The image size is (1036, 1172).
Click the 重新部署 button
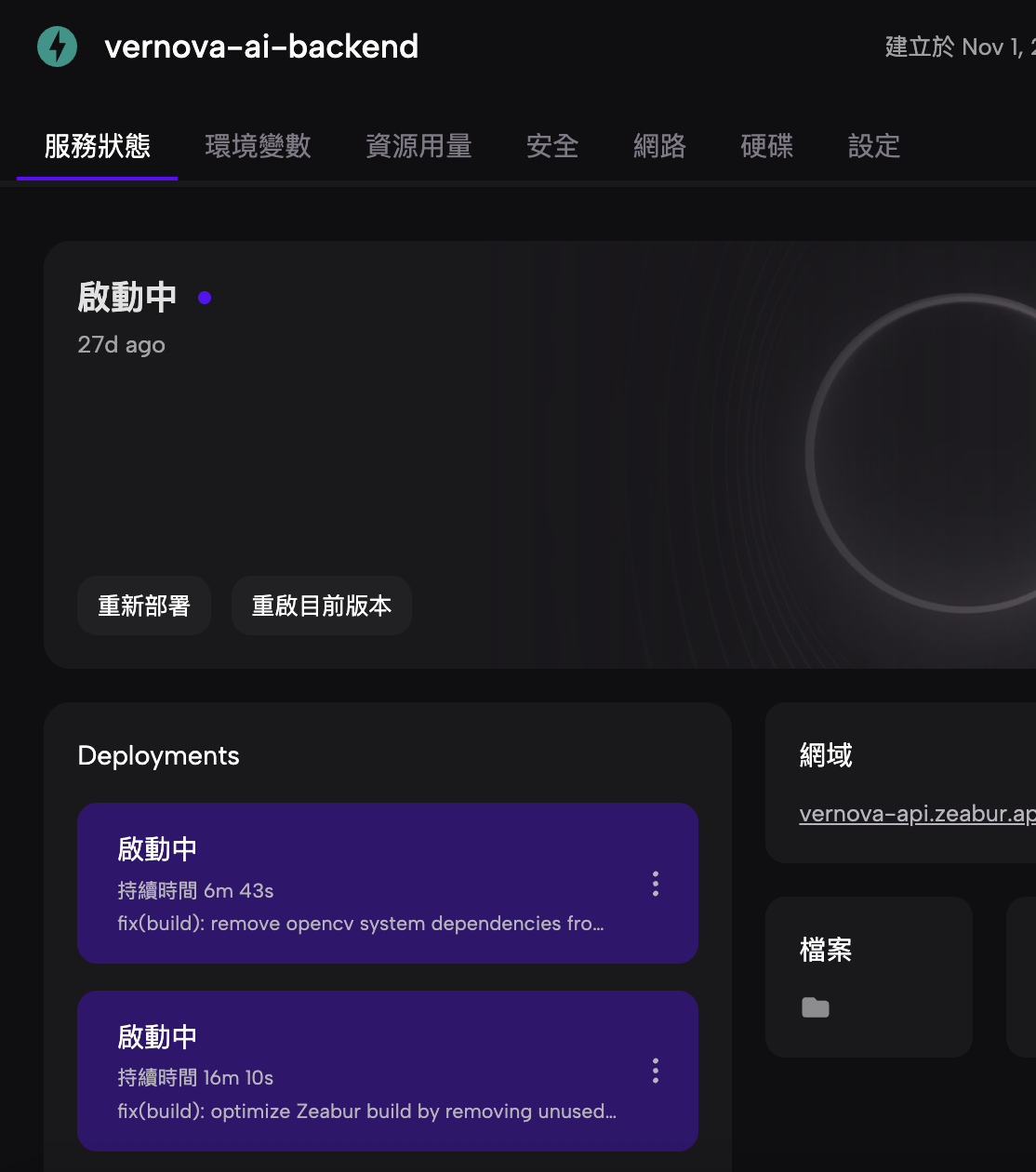click(144, 606)
